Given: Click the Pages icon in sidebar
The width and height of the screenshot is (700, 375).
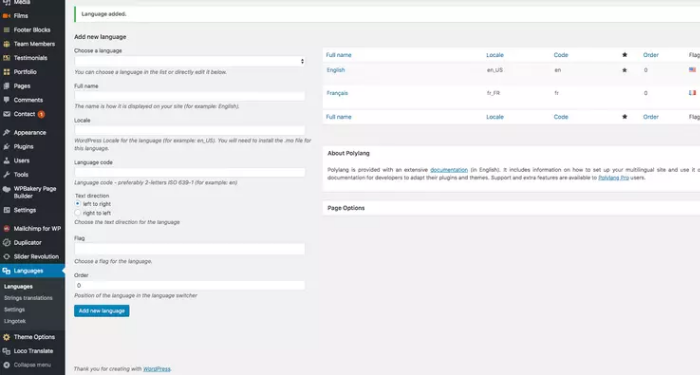Looking at the screenshot, I should 6,86.
